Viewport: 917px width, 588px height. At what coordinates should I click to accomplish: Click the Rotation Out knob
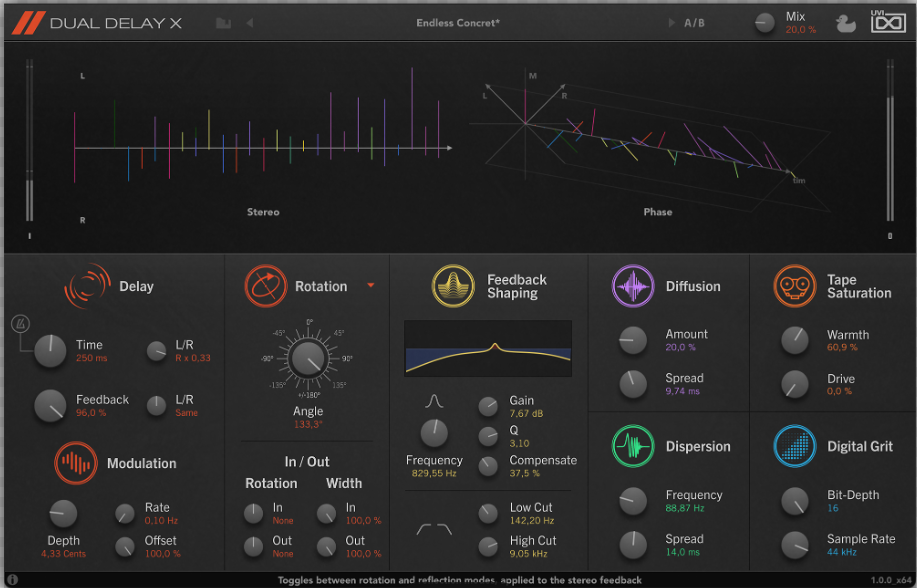(253, 546)
